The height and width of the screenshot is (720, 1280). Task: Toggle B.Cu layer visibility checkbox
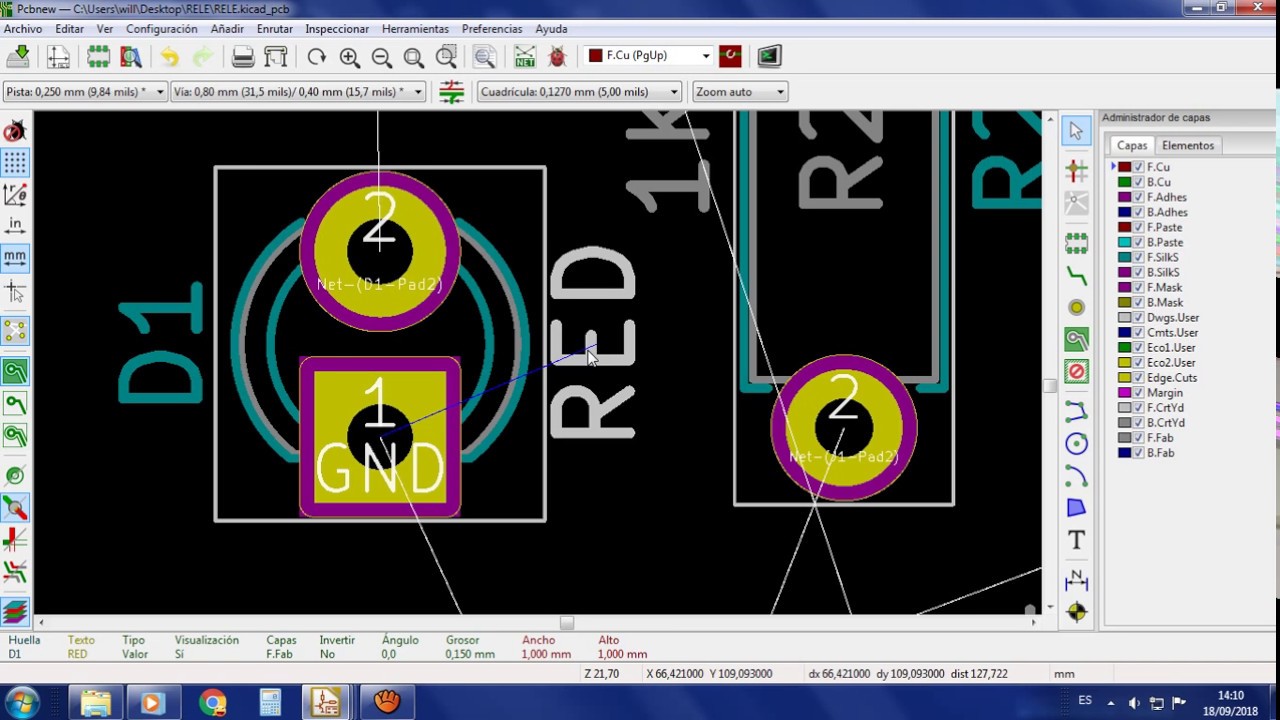point(1138,182)
